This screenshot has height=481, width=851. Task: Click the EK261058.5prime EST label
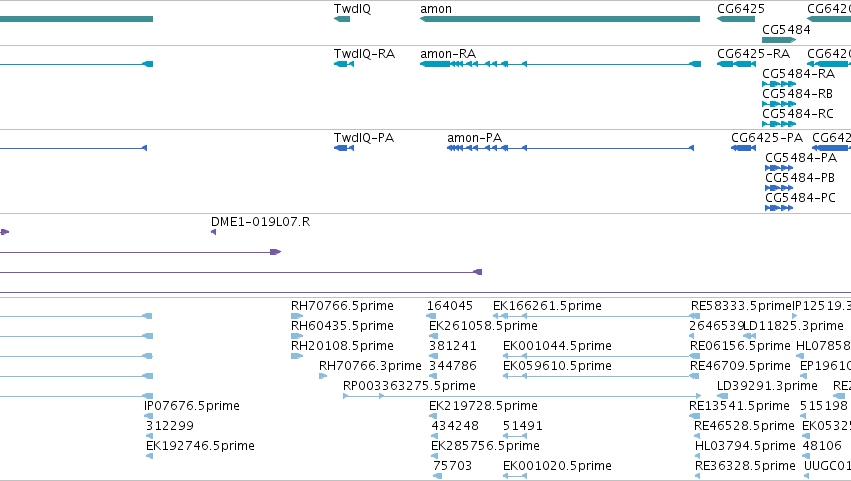pos(483,326)
